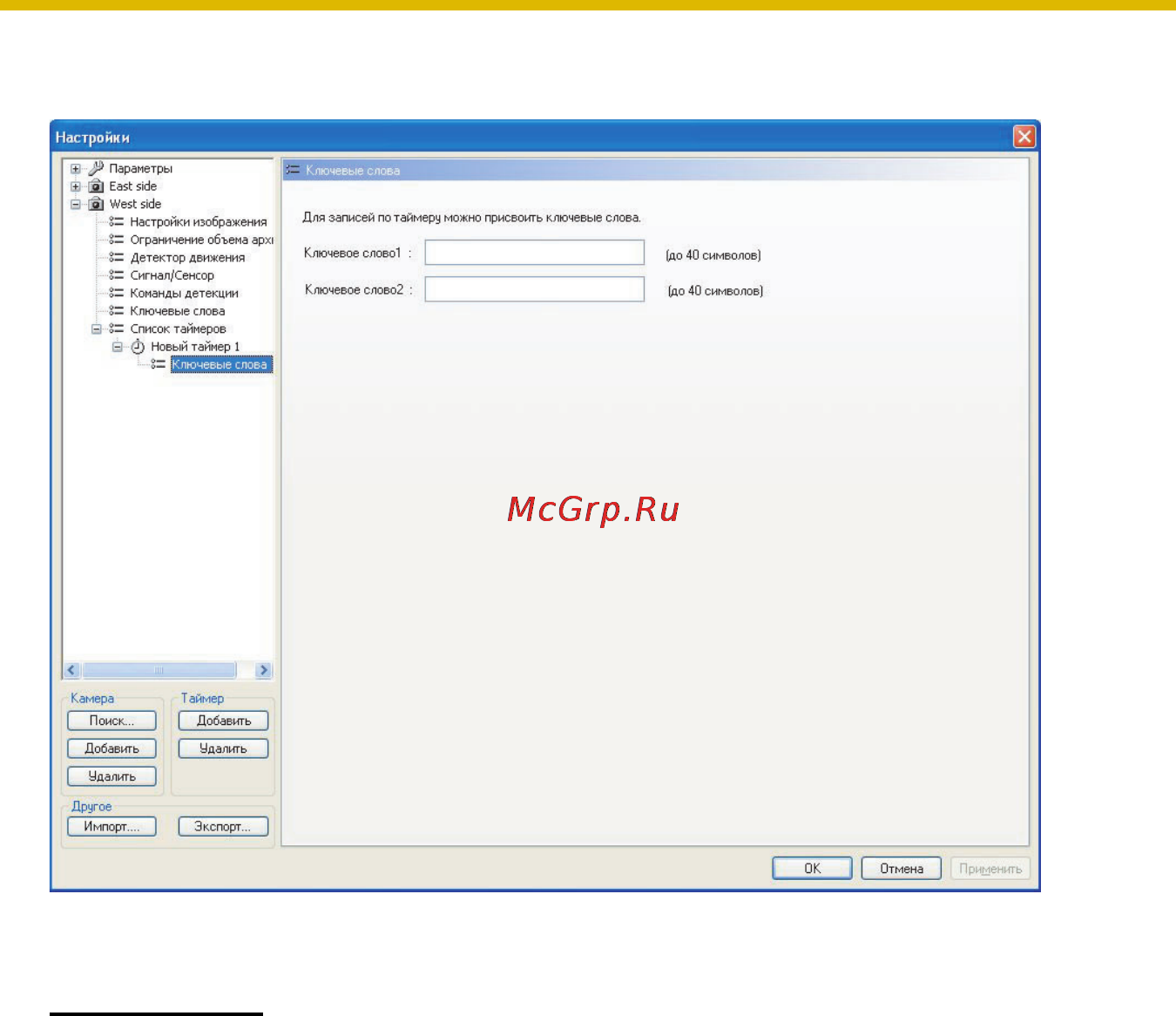Open Сигнал/Сенсор settings

172,275
